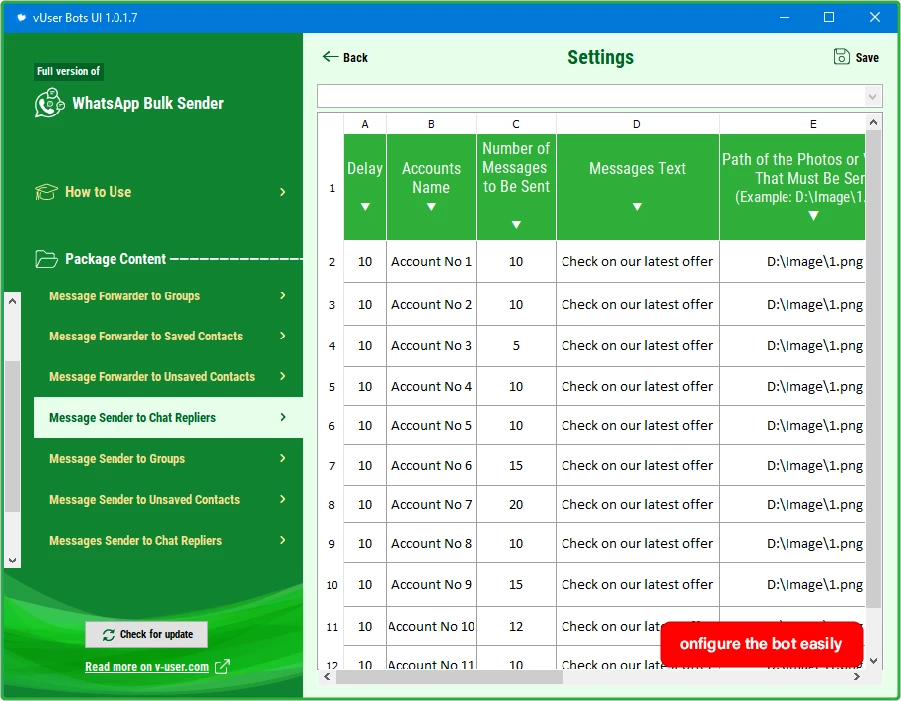Viewport: 901px width, 701px height.
Task: Click the sidebar scroll up arrow
Action: coord(12,301)
